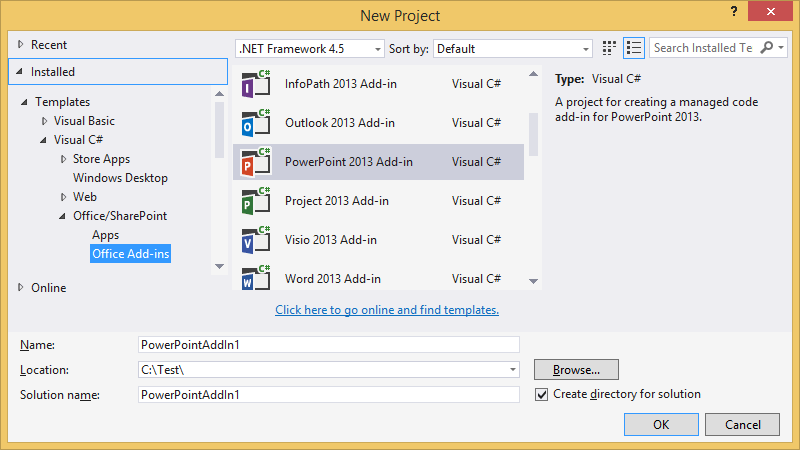
Task: Select Office Add-ins in the tree
Action: point(131,254)
